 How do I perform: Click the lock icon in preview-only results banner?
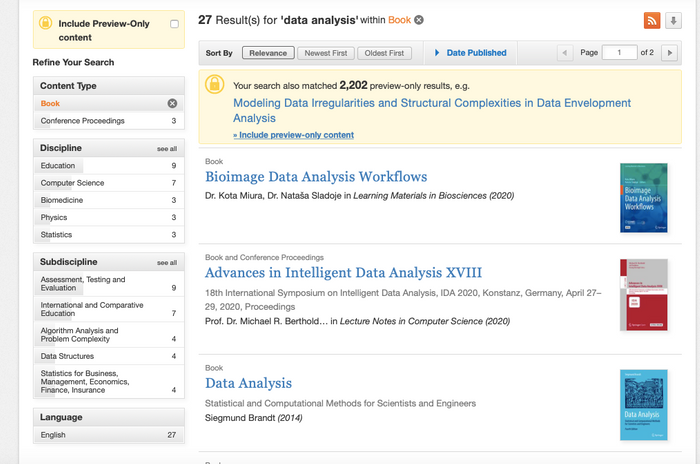214,84
